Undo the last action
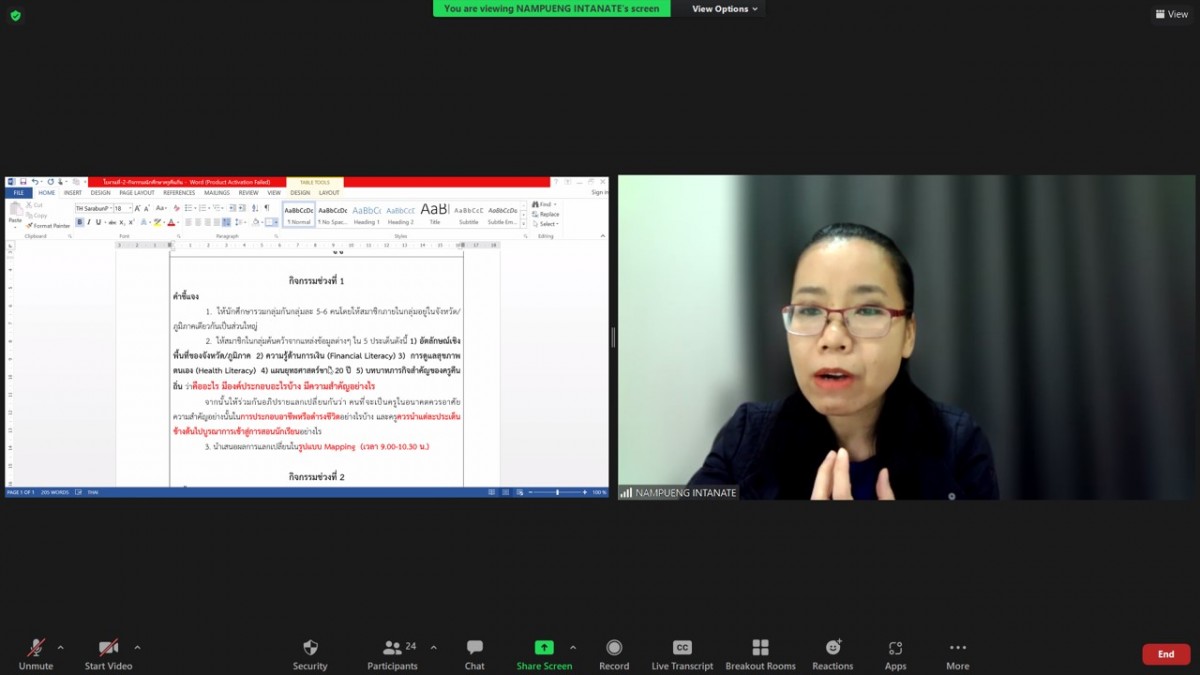Viewport: 1200px width, 675px height. [35, 182]
